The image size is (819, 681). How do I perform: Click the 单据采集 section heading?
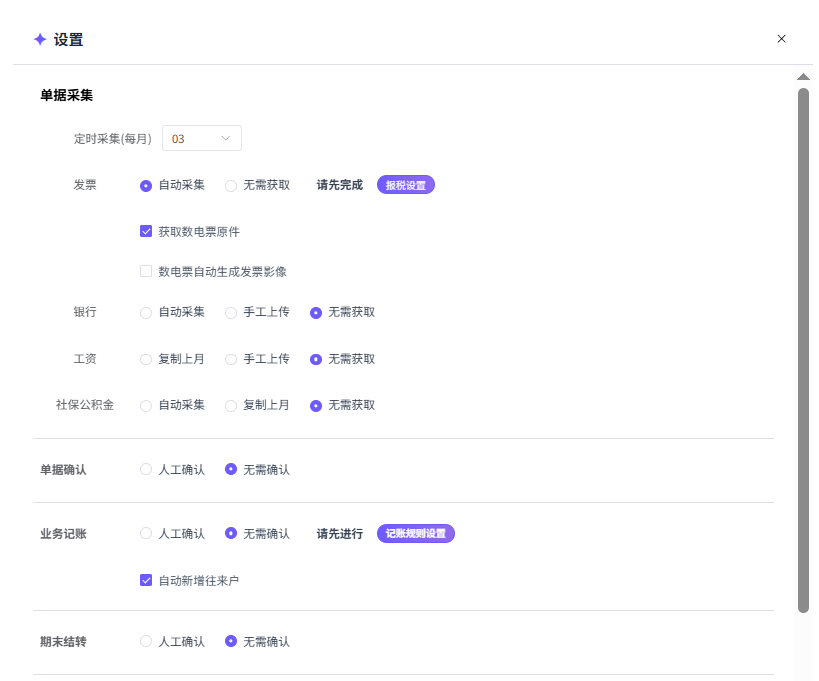tap(67, 95)
